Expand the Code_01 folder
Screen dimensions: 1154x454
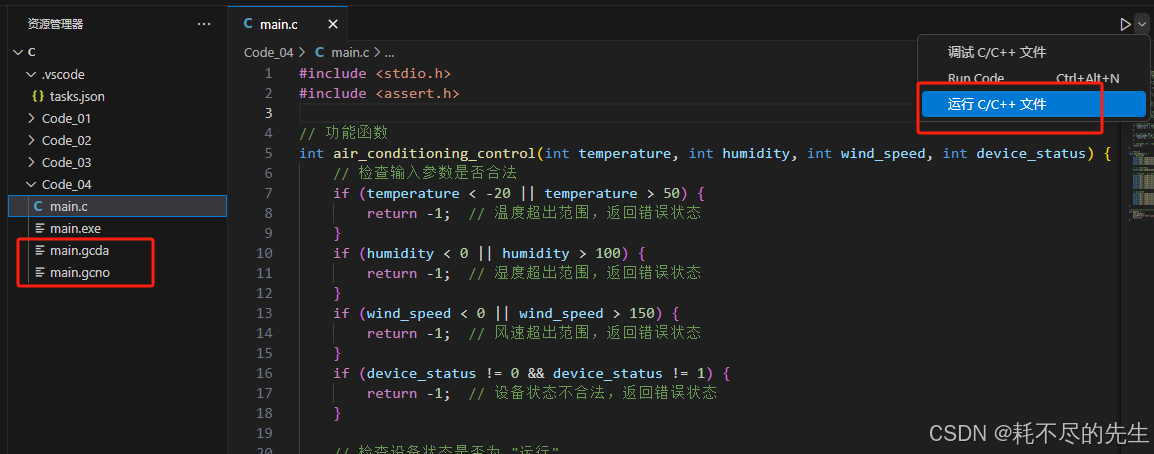(31, 118)
